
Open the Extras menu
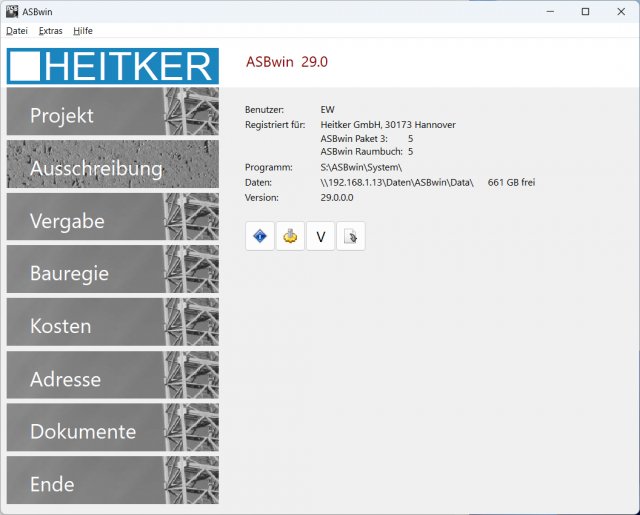pyautogui.click(x=50, y=31)
